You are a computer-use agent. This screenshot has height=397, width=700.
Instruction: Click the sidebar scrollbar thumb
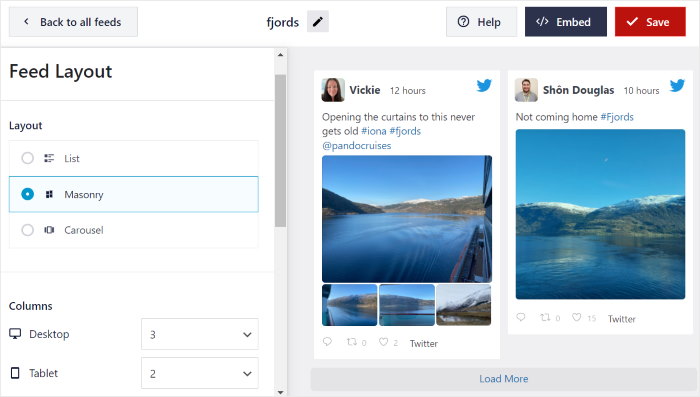280,151
